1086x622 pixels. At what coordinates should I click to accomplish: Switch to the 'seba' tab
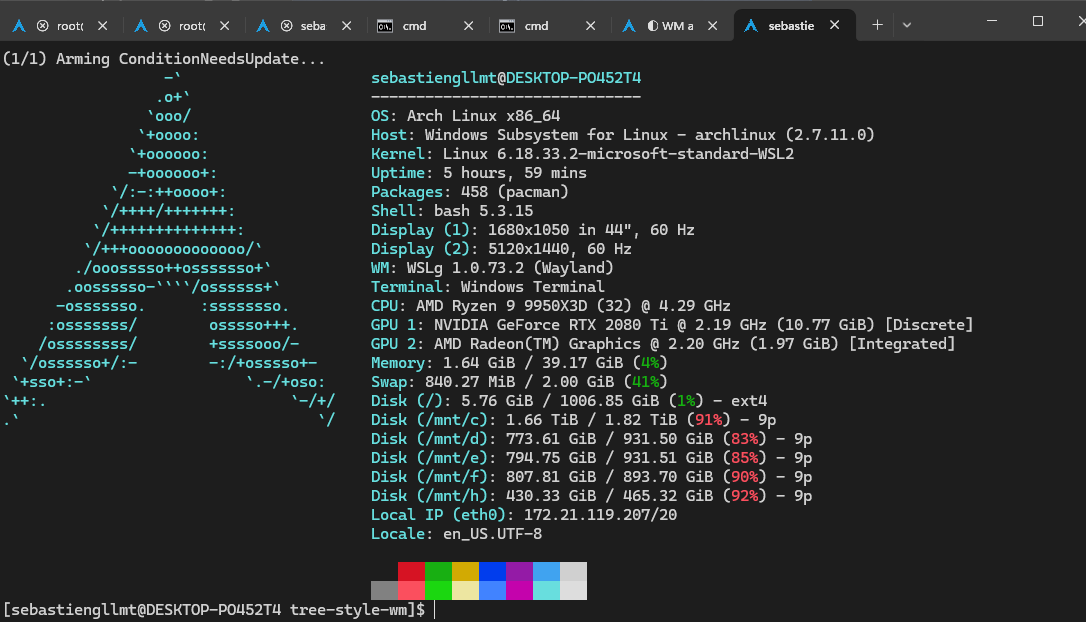tap(305, 26)
